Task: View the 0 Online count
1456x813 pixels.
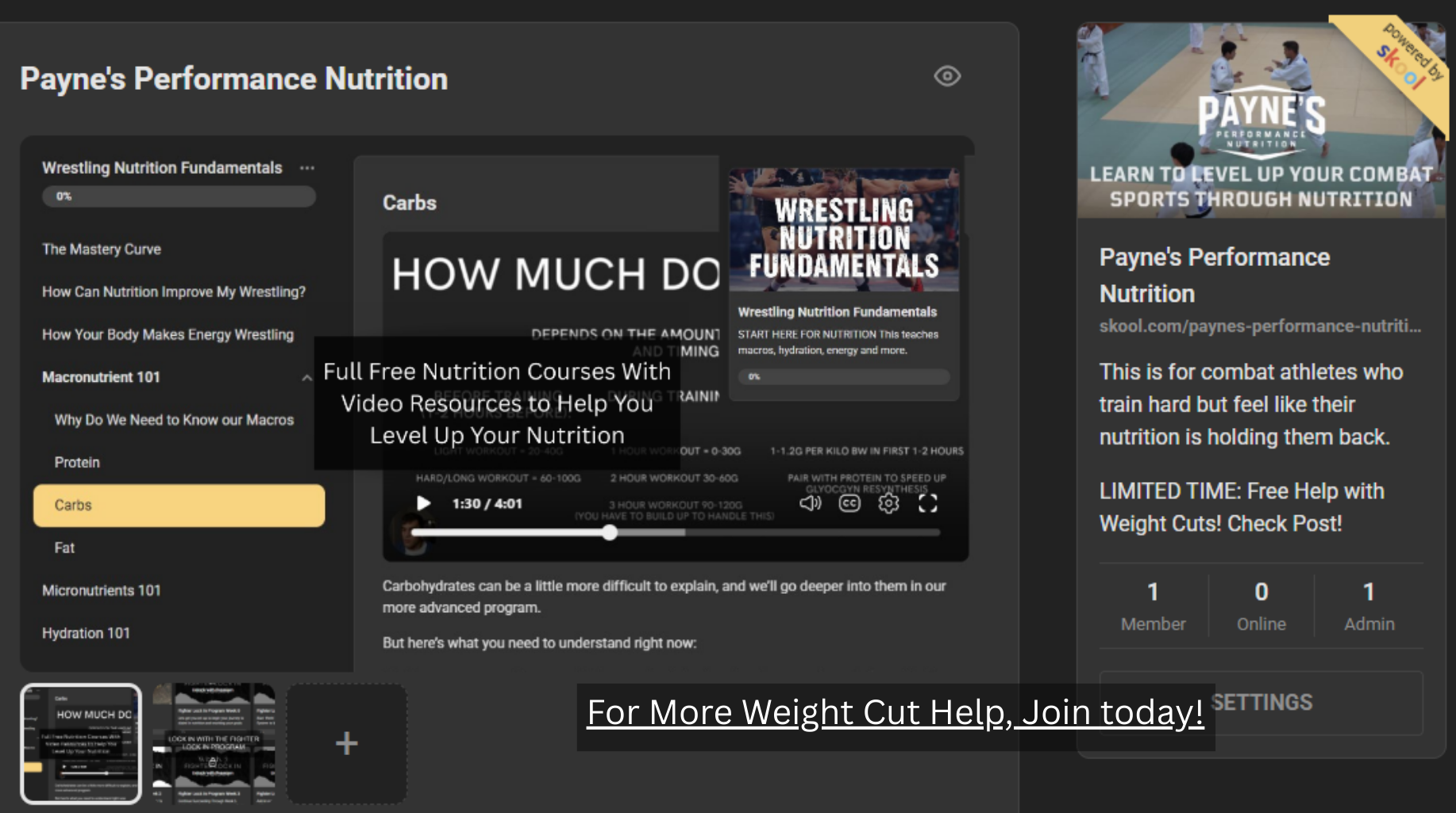Action: 1261,607
